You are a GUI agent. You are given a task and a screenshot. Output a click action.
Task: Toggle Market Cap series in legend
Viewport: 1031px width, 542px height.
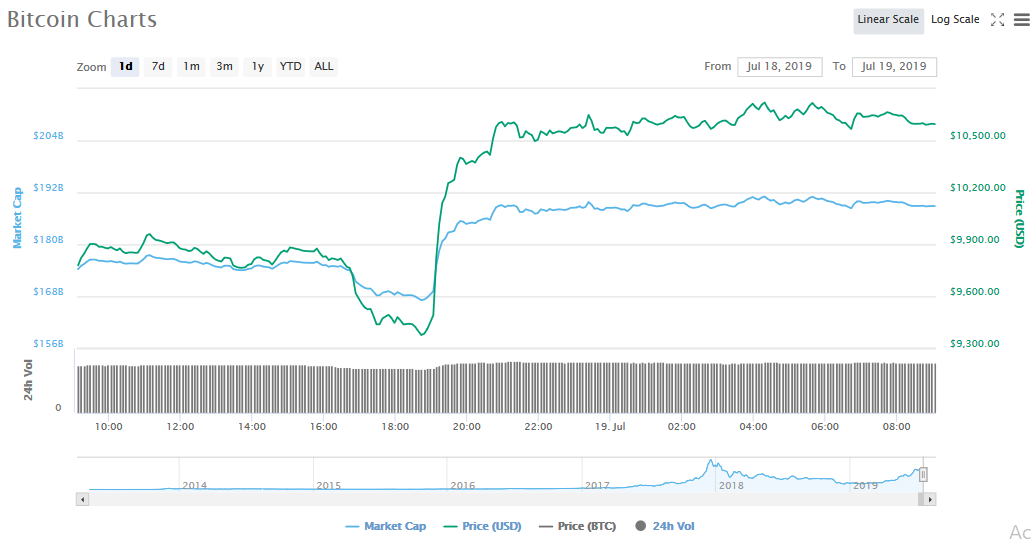[x=386, y=526]
